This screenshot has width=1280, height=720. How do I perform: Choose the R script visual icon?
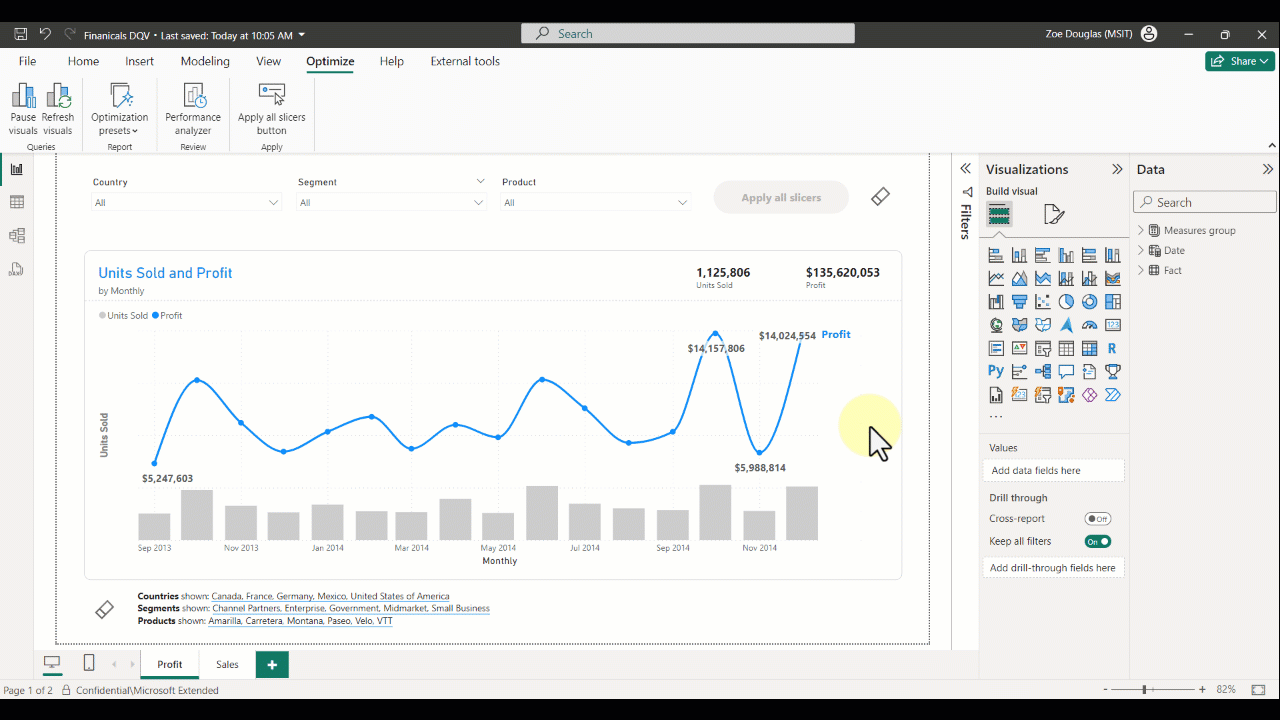click(1112, 348)
